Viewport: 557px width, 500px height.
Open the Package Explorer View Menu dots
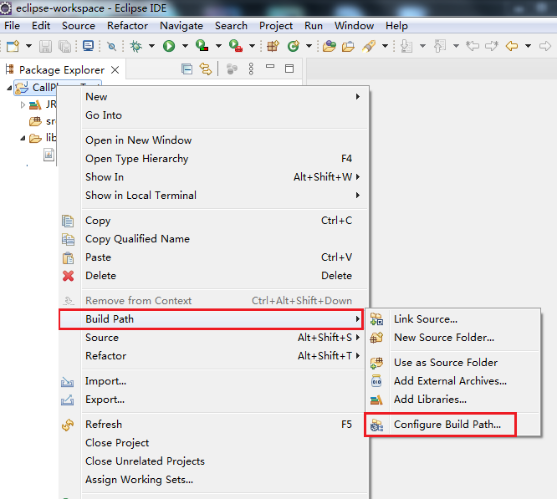coord(251,69)
